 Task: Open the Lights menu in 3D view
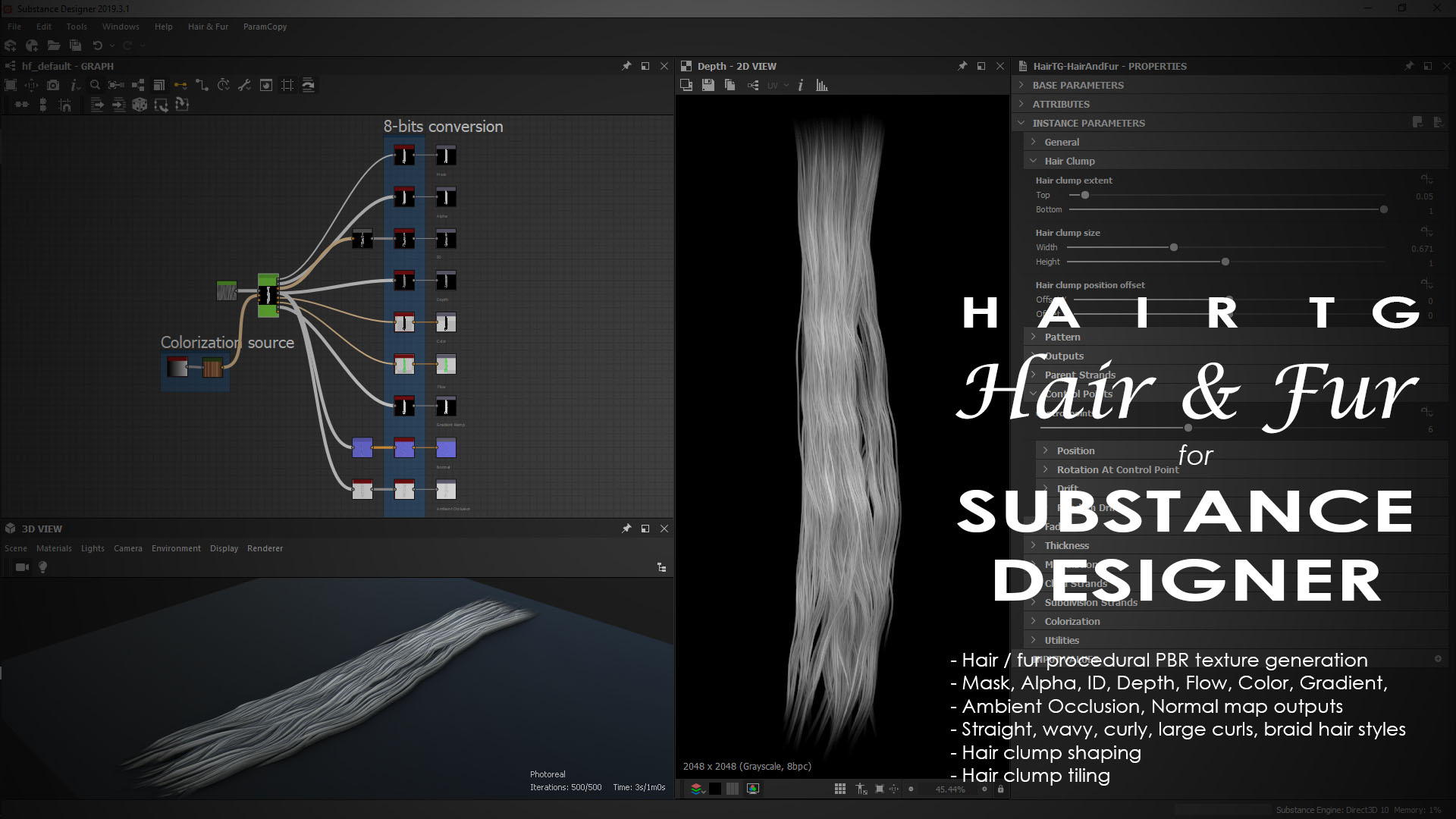pos(93,548)
